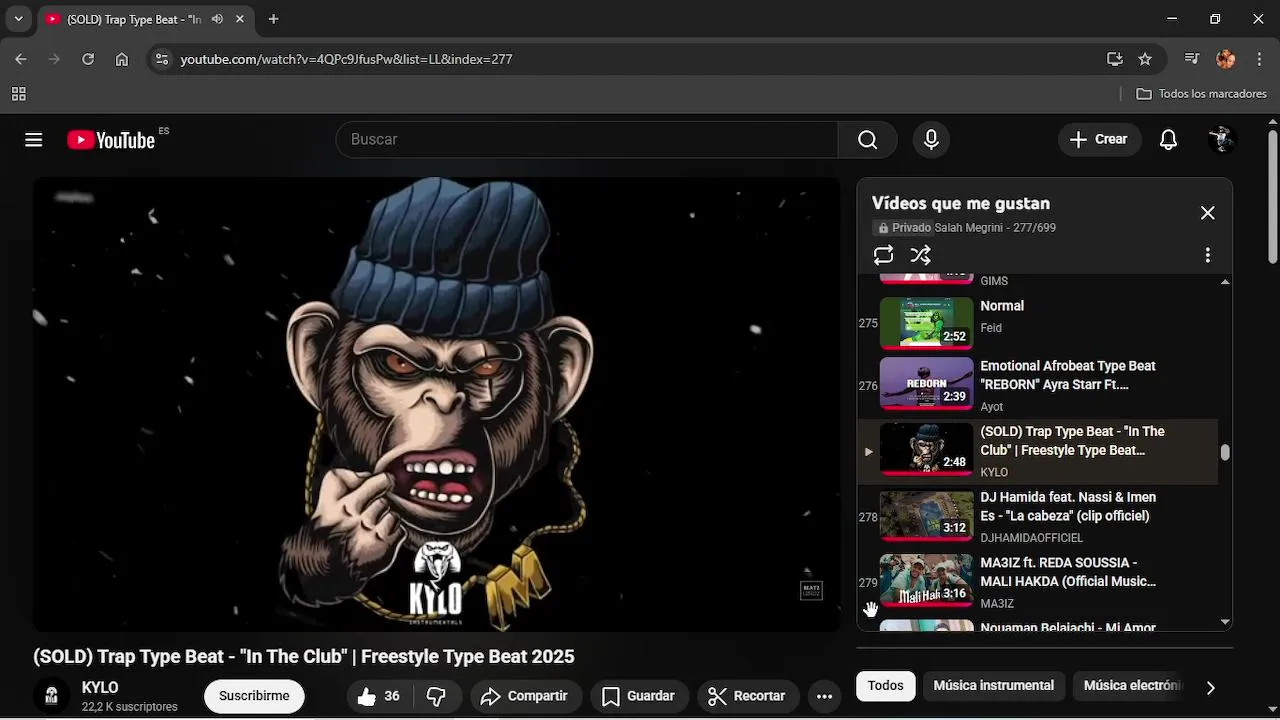Toggle playlist shuffle
Screen dimensions: 1280x720
(x=921, y=255)
